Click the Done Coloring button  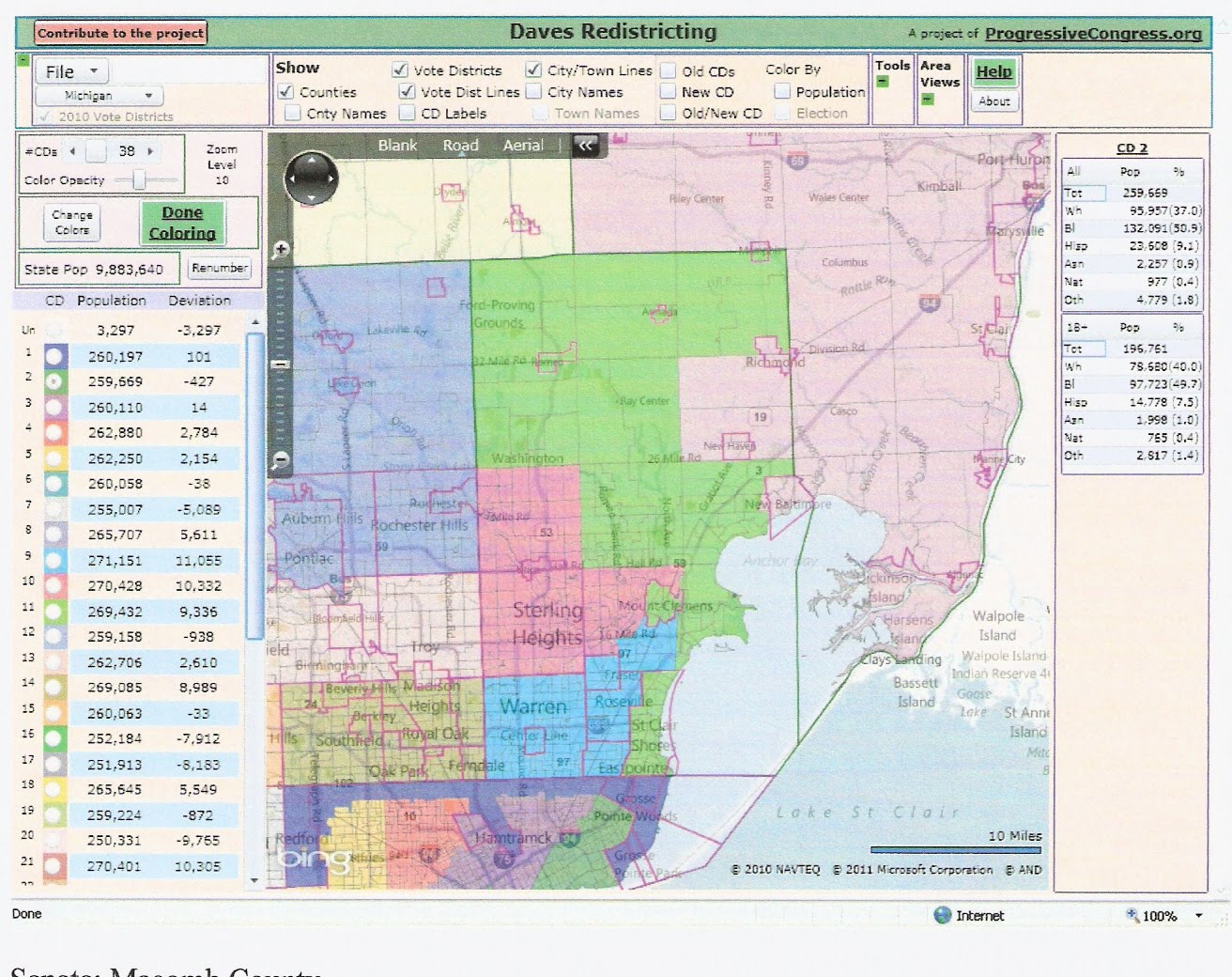tap(182, 223)
